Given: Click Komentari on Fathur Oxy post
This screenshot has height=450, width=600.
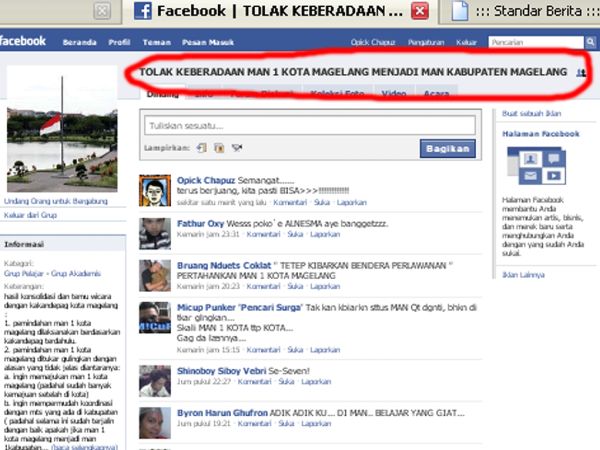Looking at the screenshot, I should click(x=263, y=234).
